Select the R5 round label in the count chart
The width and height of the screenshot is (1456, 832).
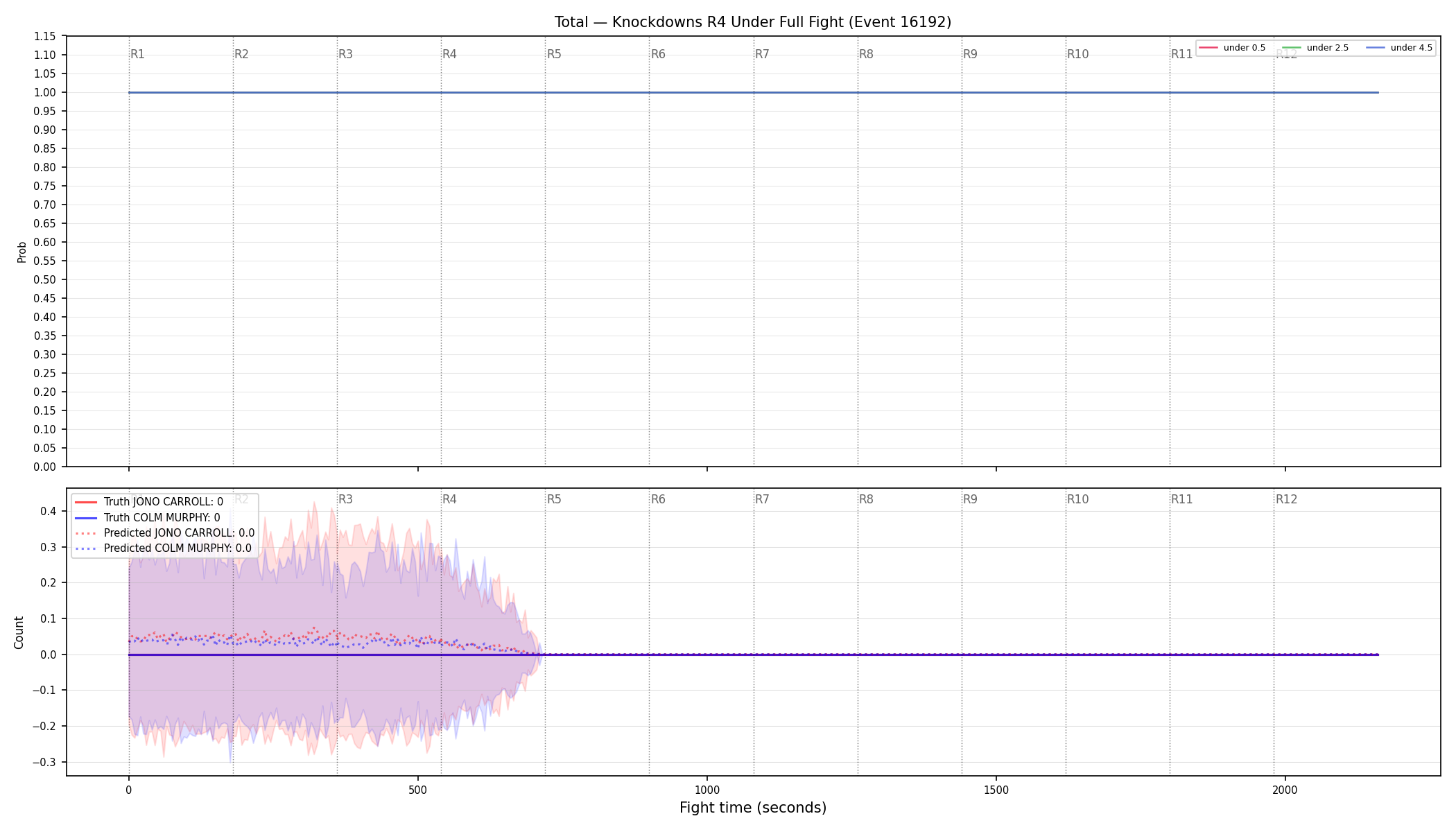click(554, 499)
